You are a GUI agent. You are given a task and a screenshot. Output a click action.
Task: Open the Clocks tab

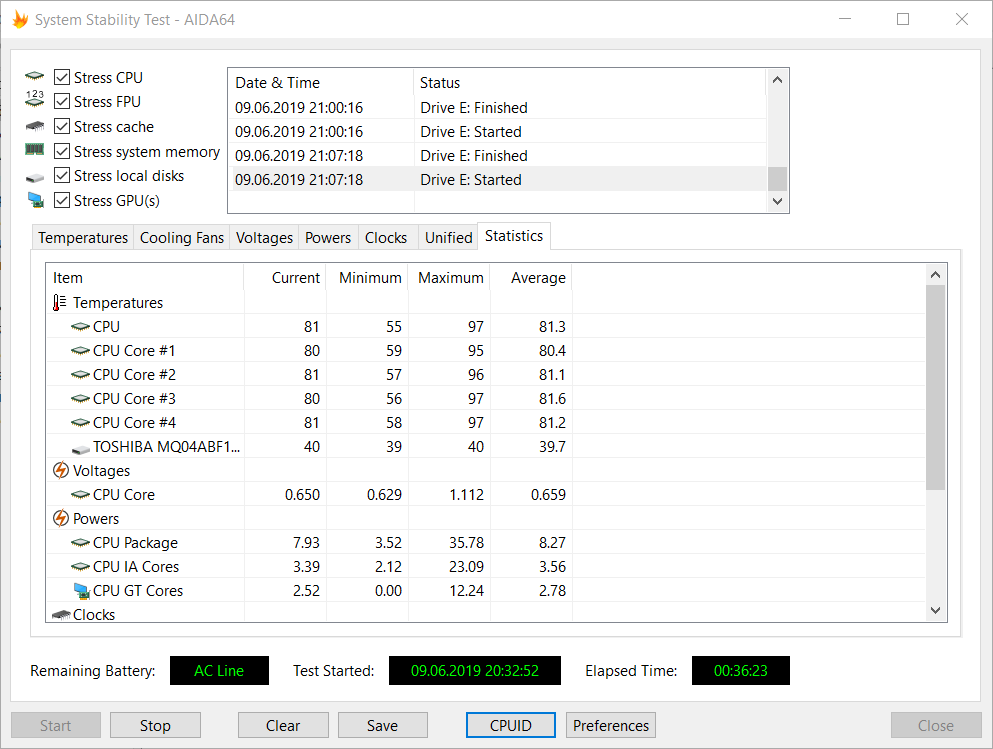point(386,237)
